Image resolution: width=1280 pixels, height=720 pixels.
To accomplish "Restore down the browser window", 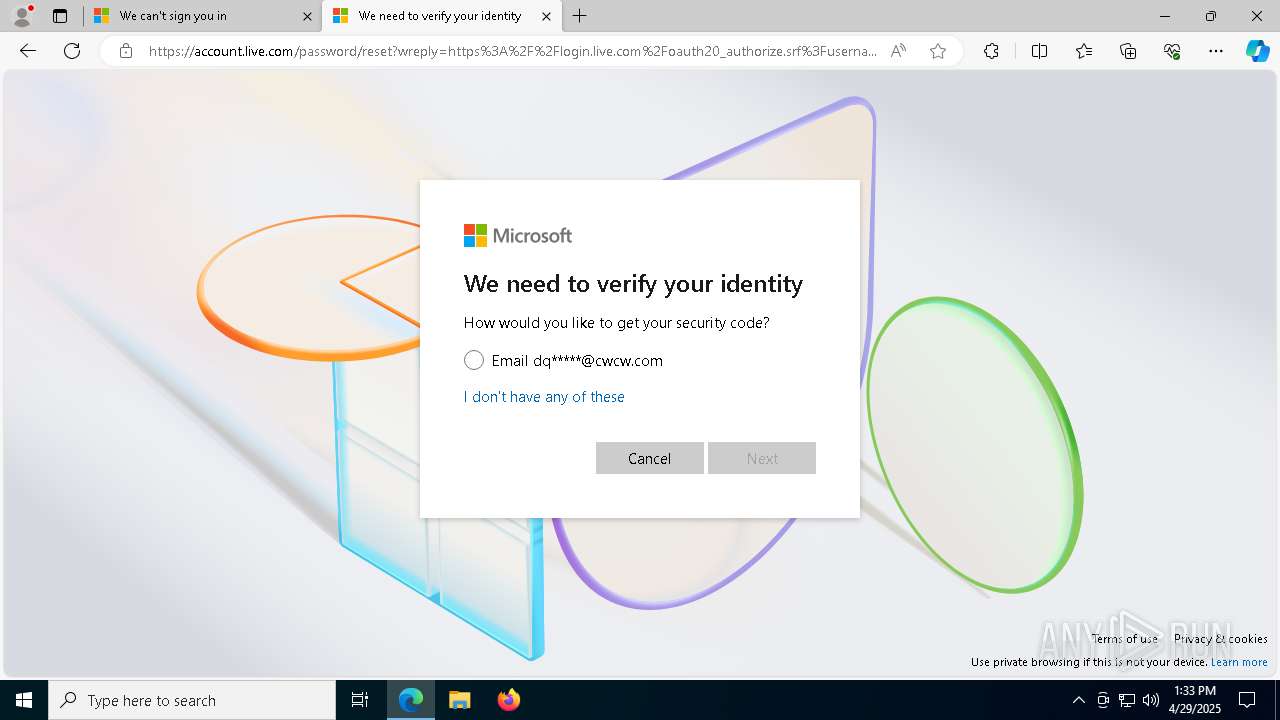I will 1211,16.
